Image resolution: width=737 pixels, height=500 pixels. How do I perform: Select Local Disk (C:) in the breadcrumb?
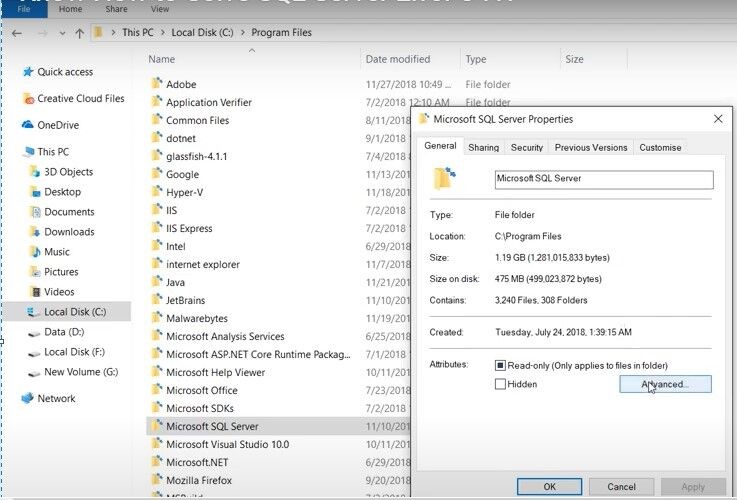pyautogui.click(x=202, y=32)
